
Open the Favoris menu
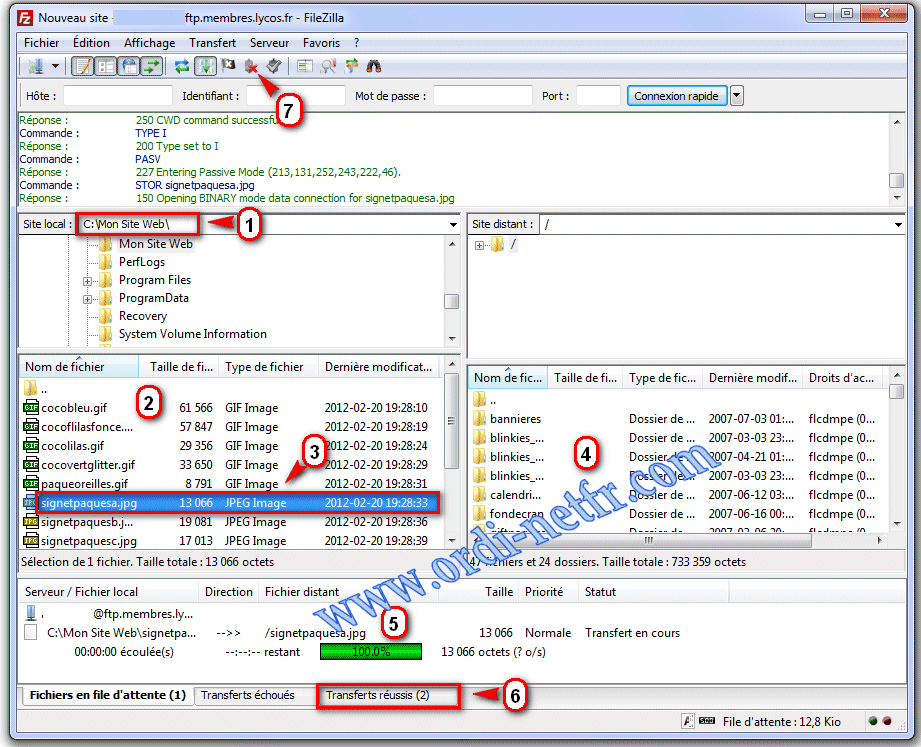tap(321, 43)
